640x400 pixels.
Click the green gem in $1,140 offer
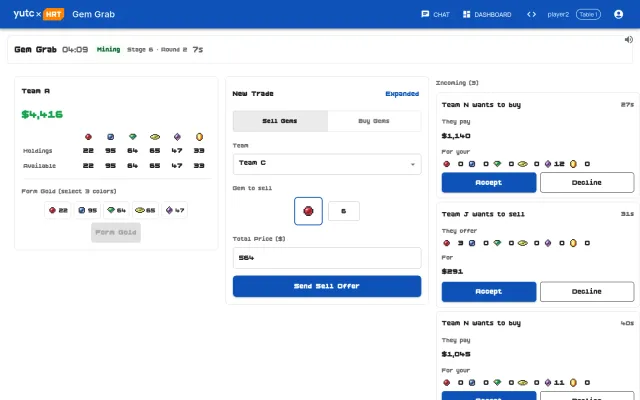click(497, 164)
